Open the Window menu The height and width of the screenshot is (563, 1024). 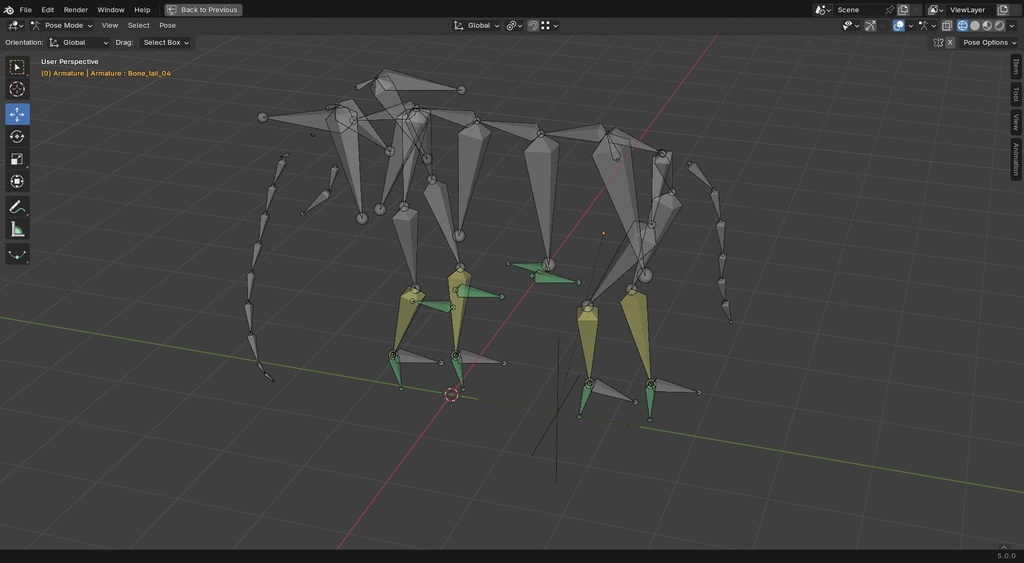[x=111, y=10]
